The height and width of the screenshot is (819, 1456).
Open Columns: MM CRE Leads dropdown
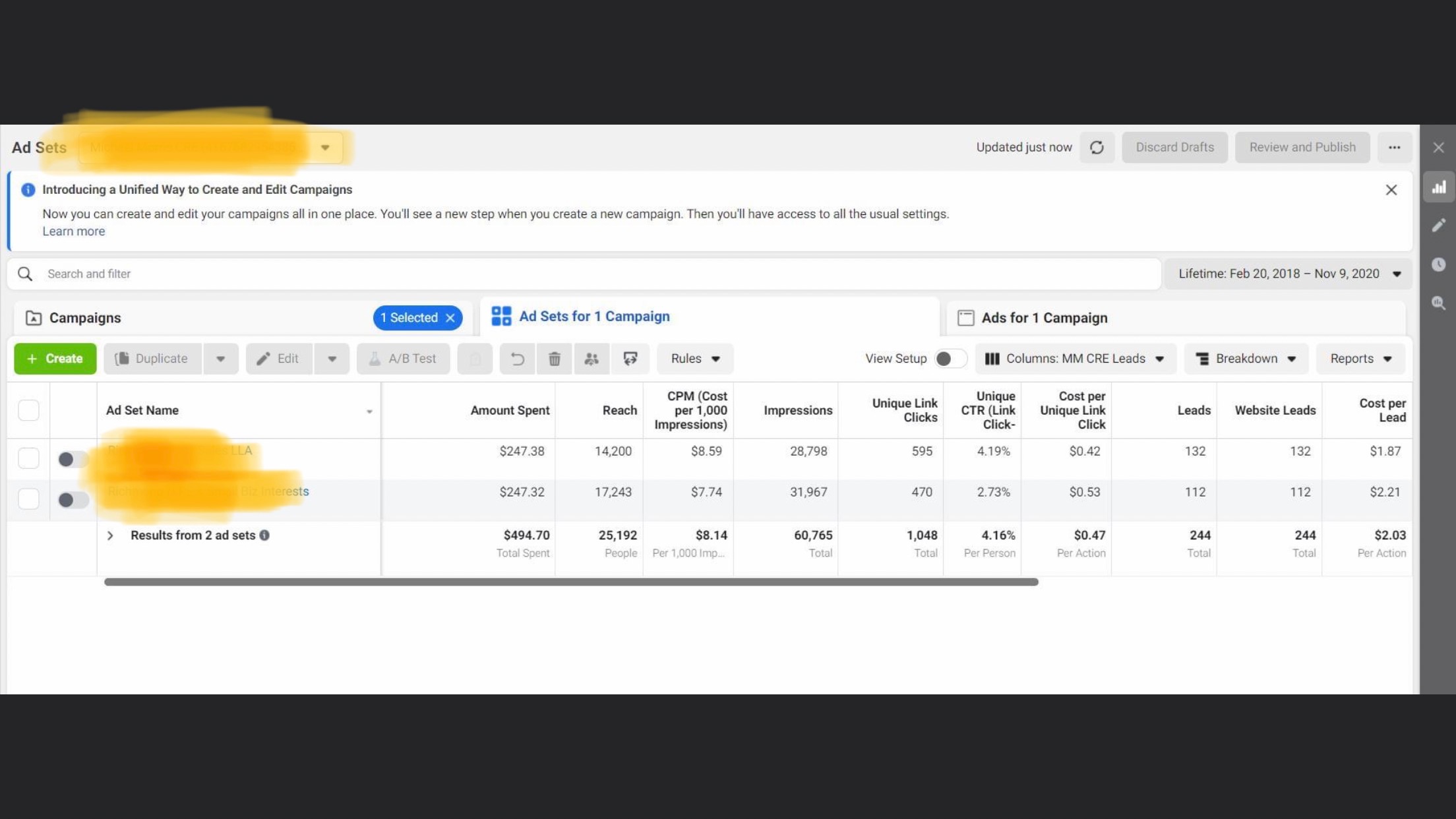pyautogui.click(x=1076, y=359)
